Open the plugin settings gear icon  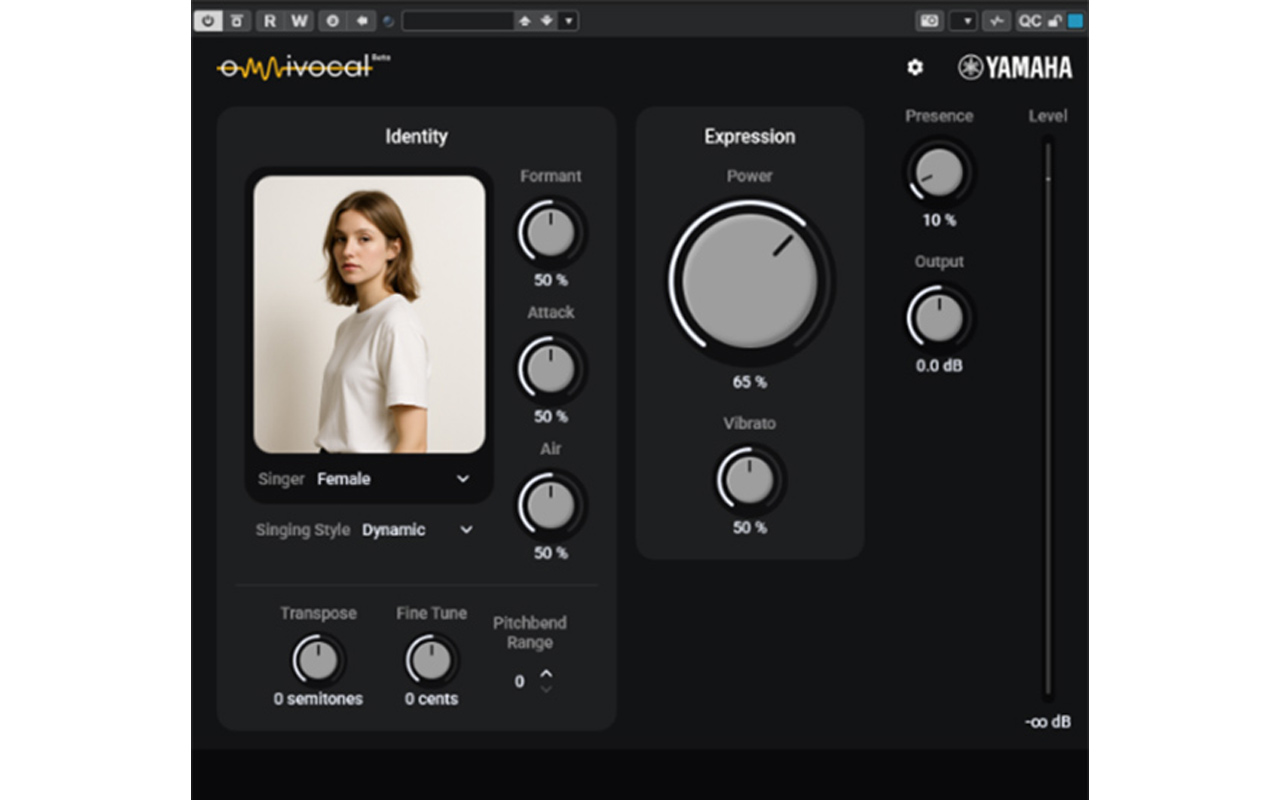pyautogui.click(x=913, y=68)
